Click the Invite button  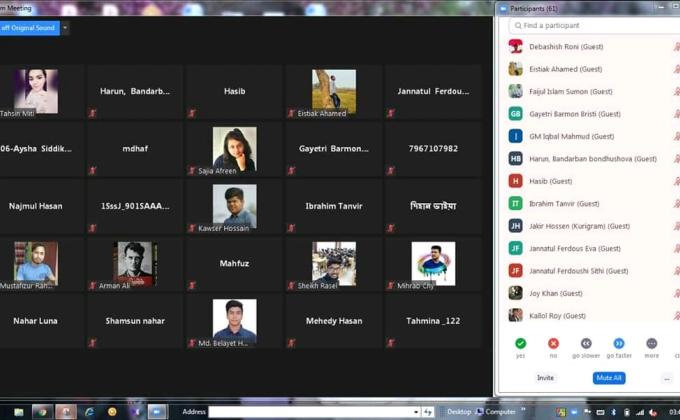tap(545, 378)
